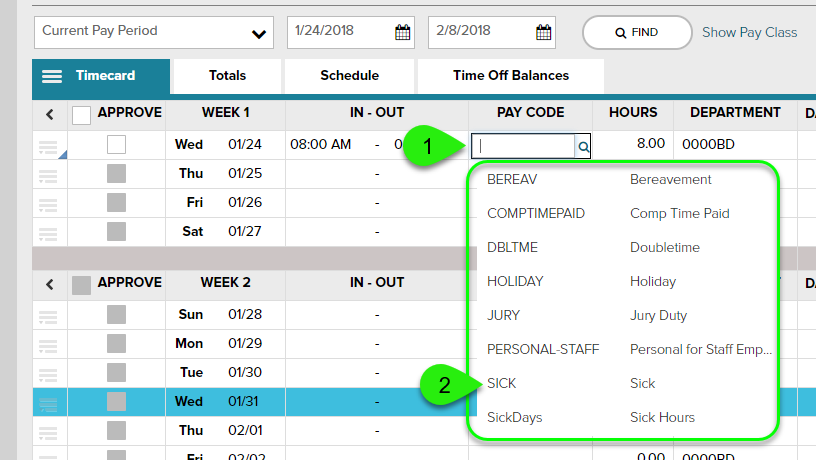Click the row menu icon for Wed 01/31
Viewport: 816px width, 460px height.
48,402
